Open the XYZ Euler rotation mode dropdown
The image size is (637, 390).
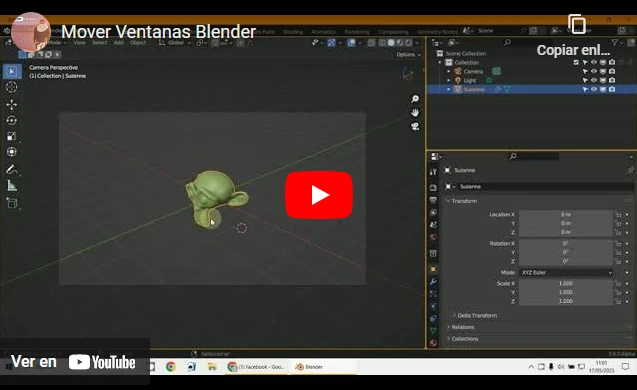pos(566,273)
